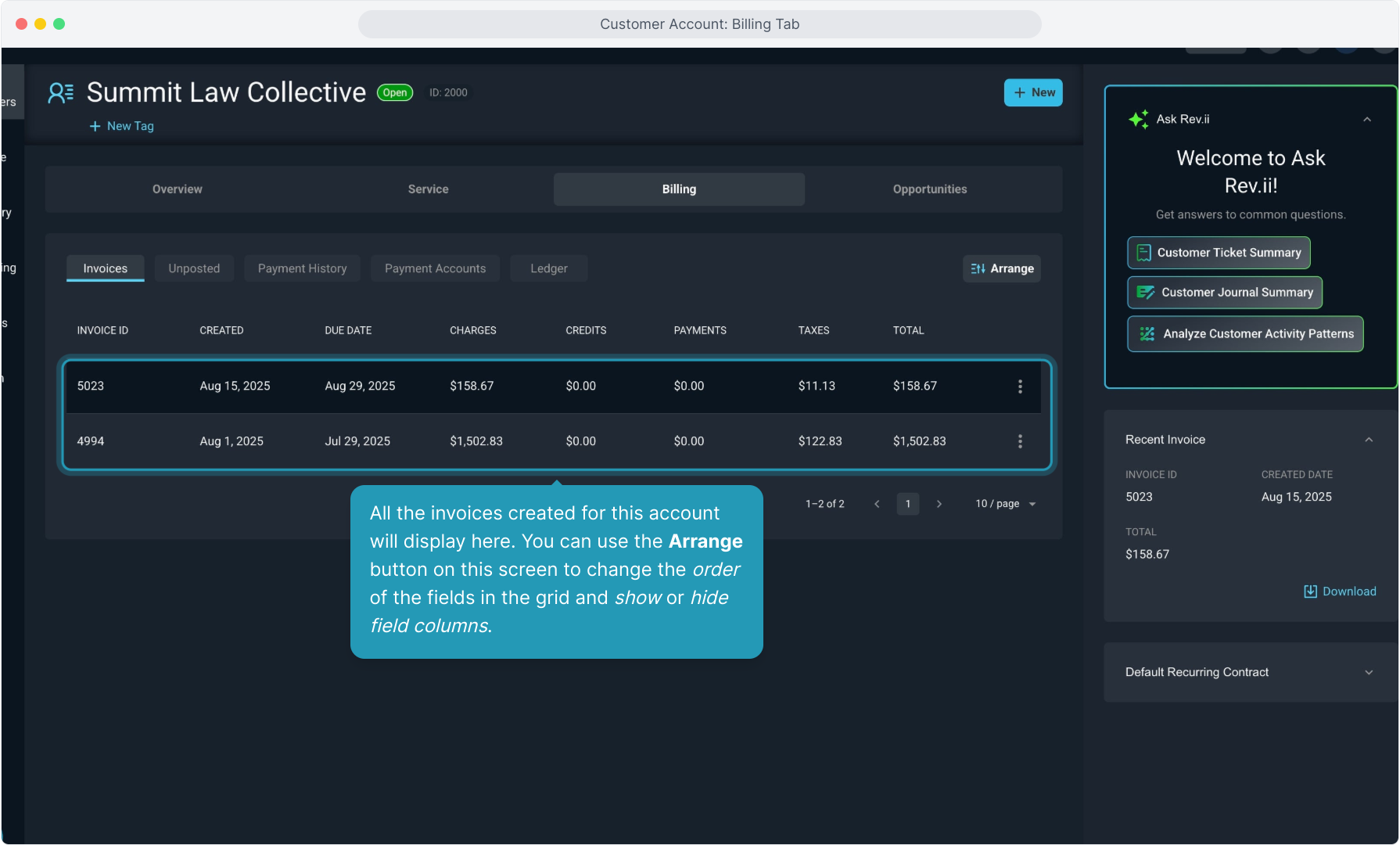Open three-dot menu for invoice 4994
The image size is (1400, 845).
coord(1020,441)
